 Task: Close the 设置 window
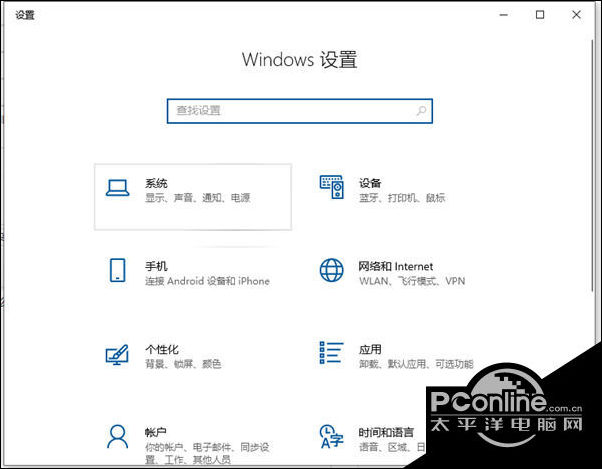tap(576, 15)
